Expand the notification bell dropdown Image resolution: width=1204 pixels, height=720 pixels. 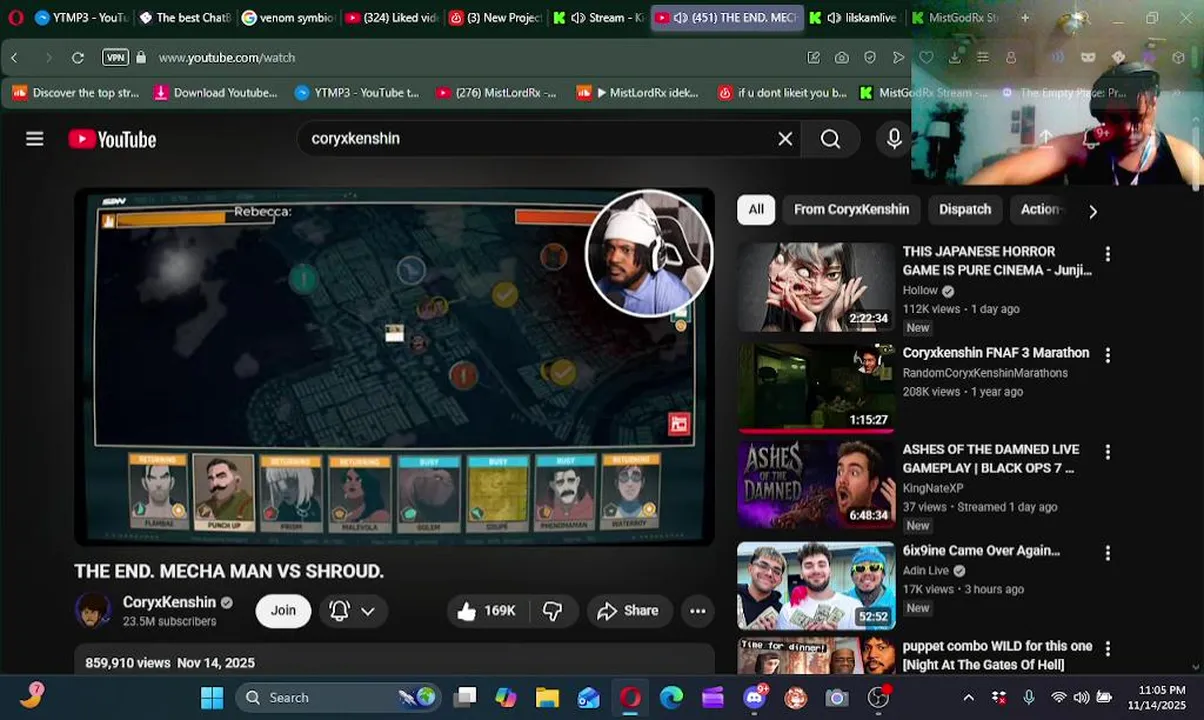[x=352, y=610]
